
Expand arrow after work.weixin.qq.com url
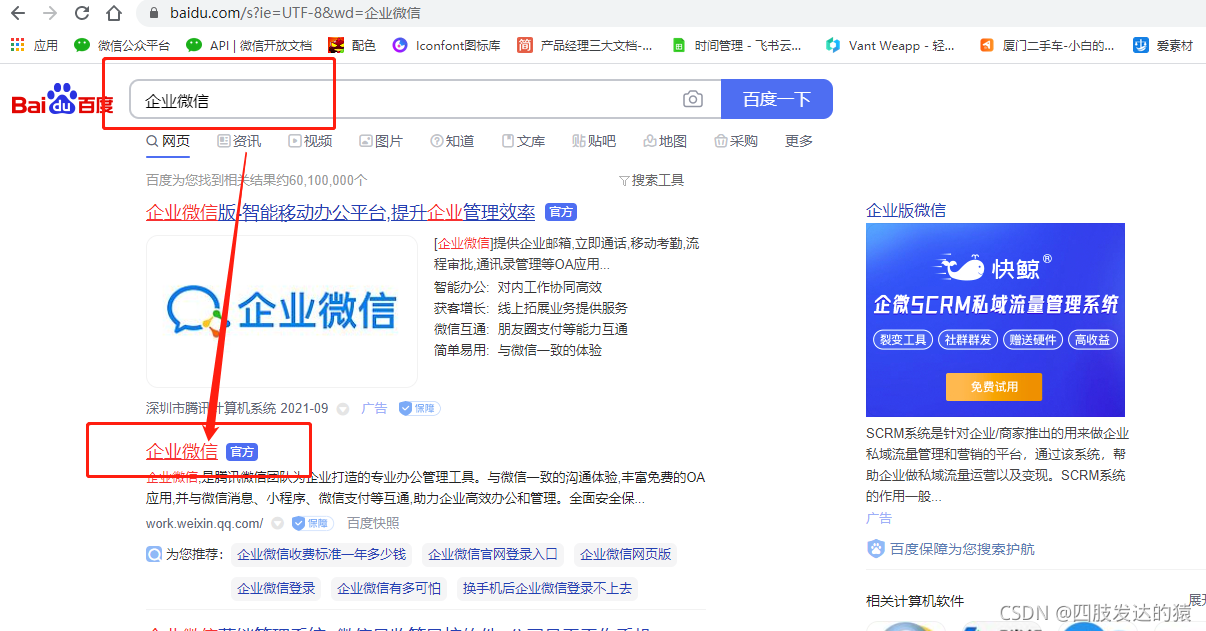click(x=277, y=524)
